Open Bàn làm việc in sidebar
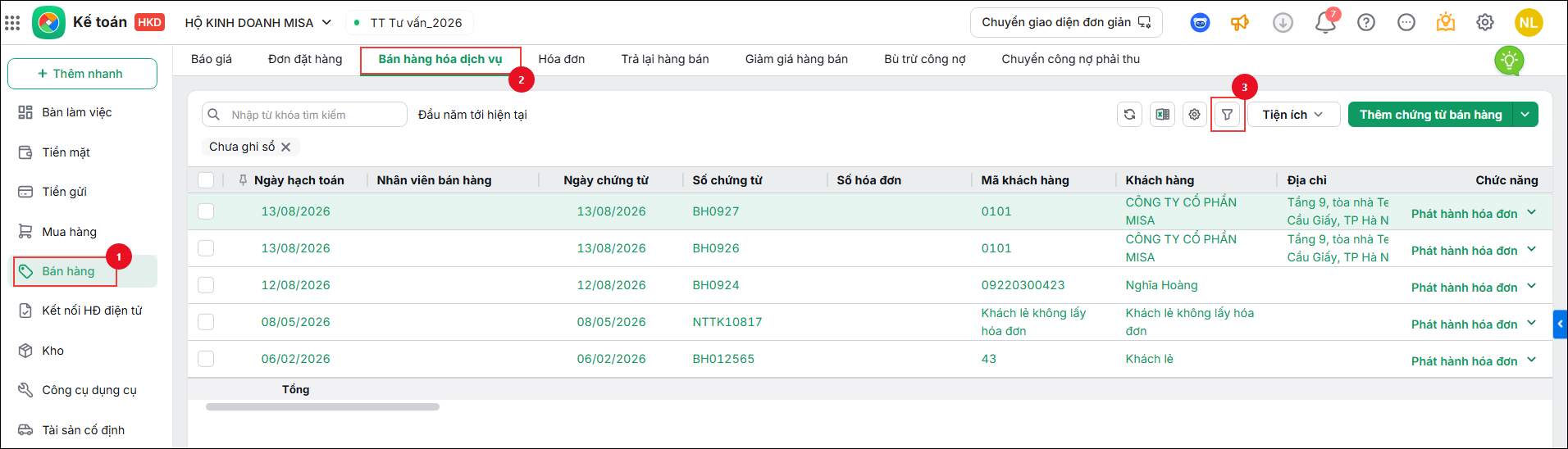 (x=82, y=112)
